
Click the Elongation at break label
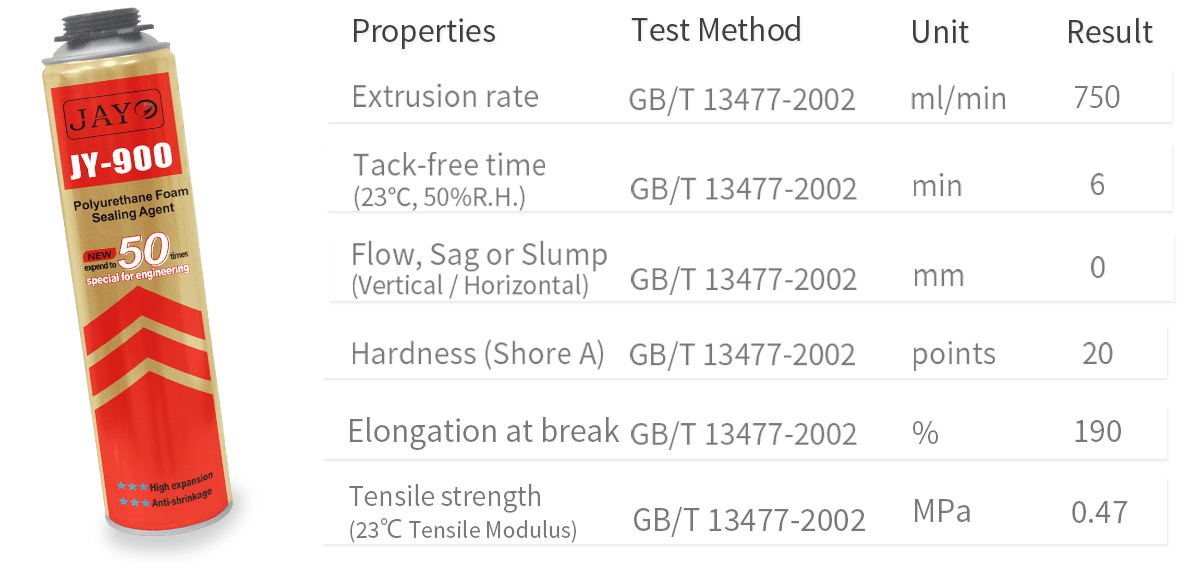point(483,431)
